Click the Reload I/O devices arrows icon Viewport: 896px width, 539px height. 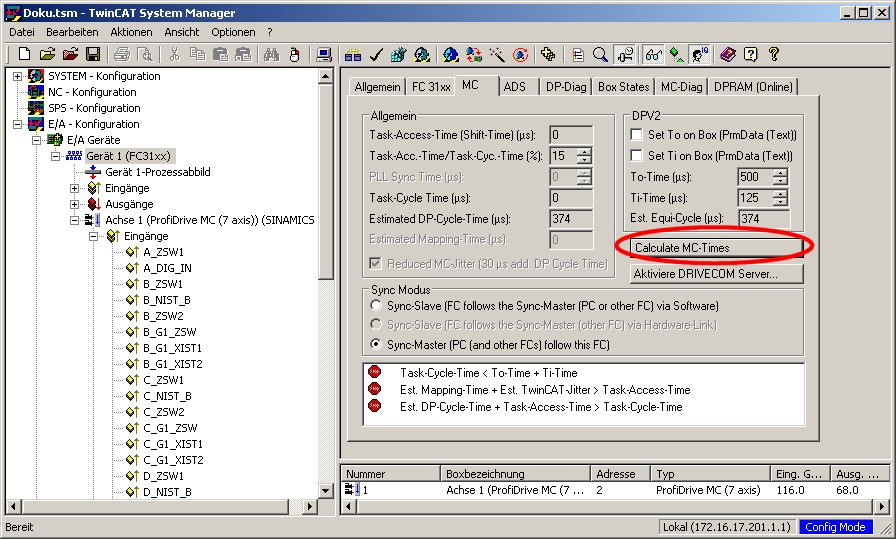(474, 54)
